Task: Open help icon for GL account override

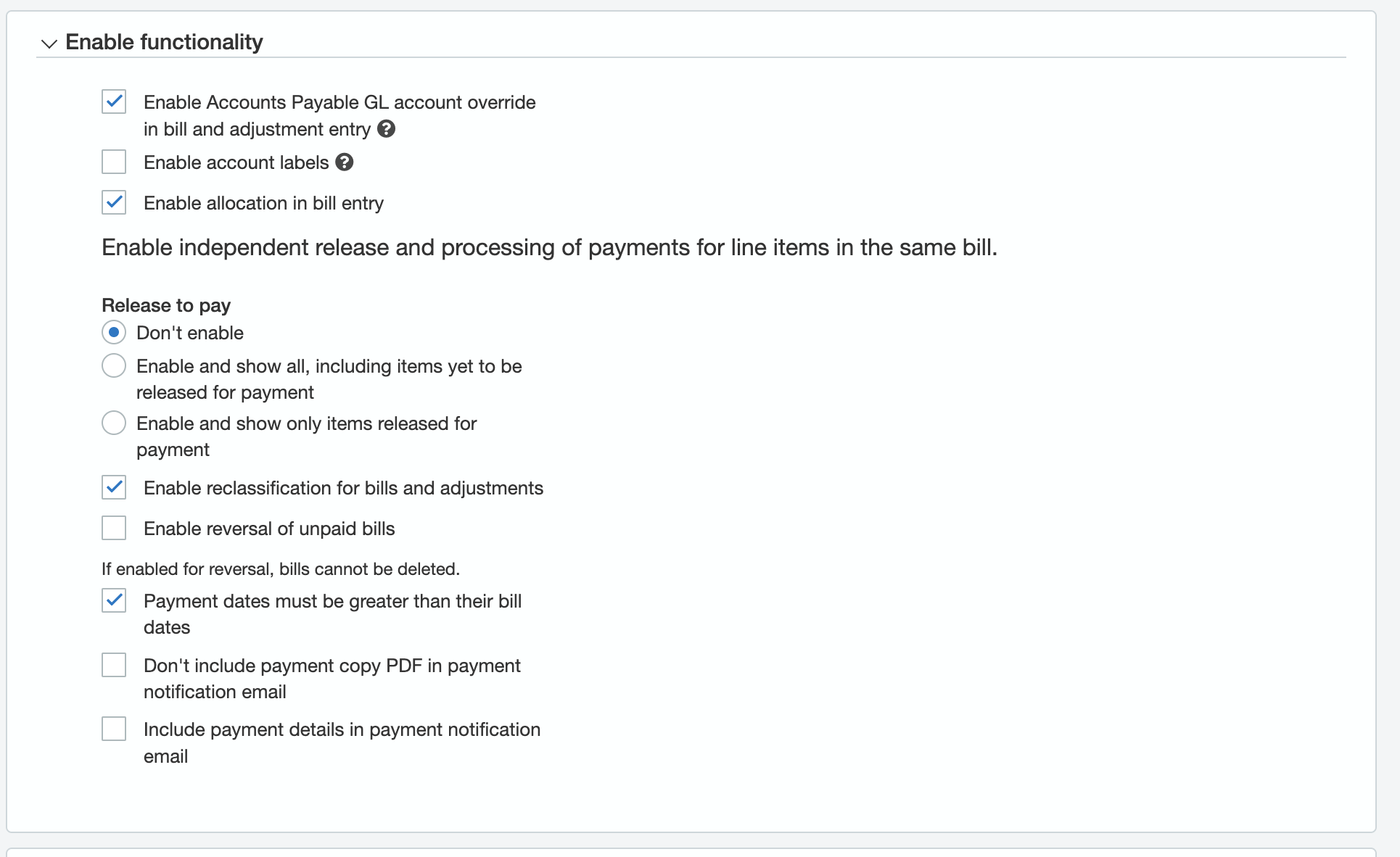Action: pos(387,129)
